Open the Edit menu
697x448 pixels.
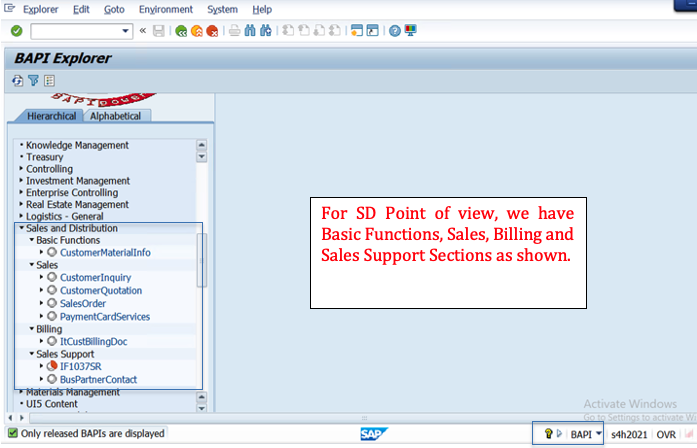coord(81,9)
